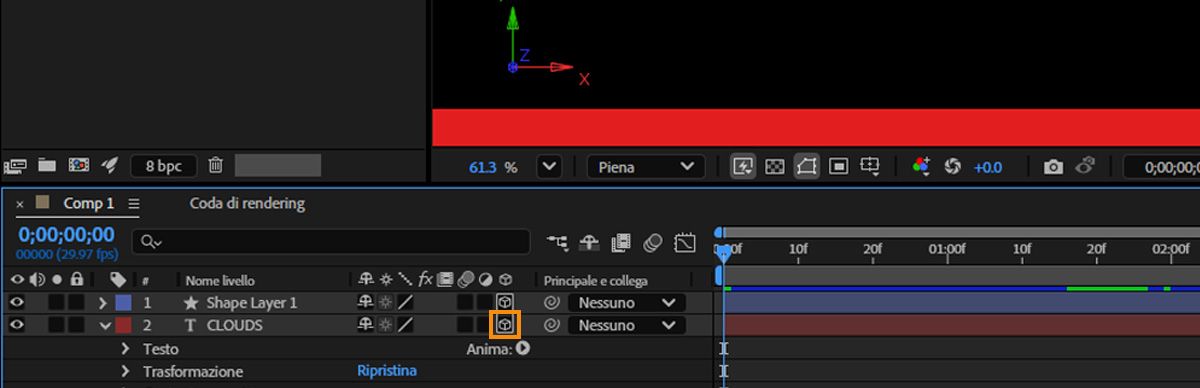The width and height of the screenshot is (1200, 388).
Task: Enable Frame Blending for the composition
Action: tap(621, 242)
